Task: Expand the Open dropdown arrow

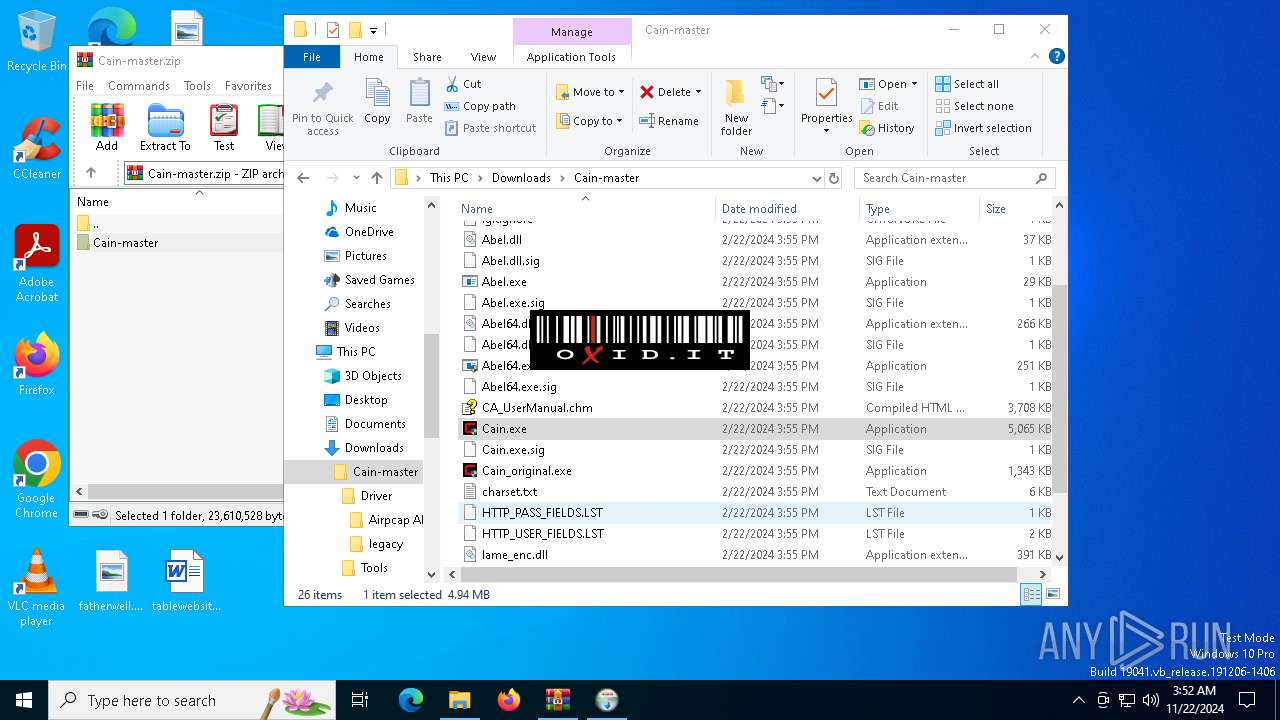Action: [x=914, y=84]
